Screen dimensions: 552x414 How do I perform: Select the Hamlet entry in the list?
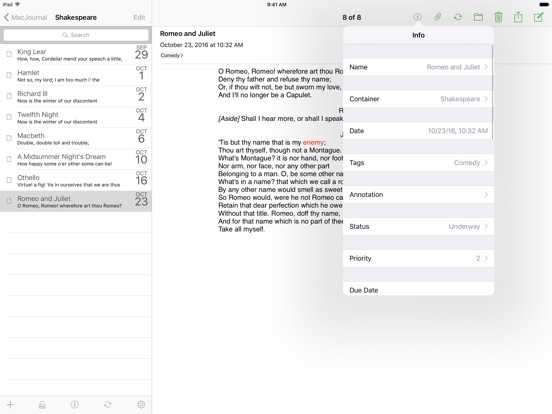pos(76,75)
